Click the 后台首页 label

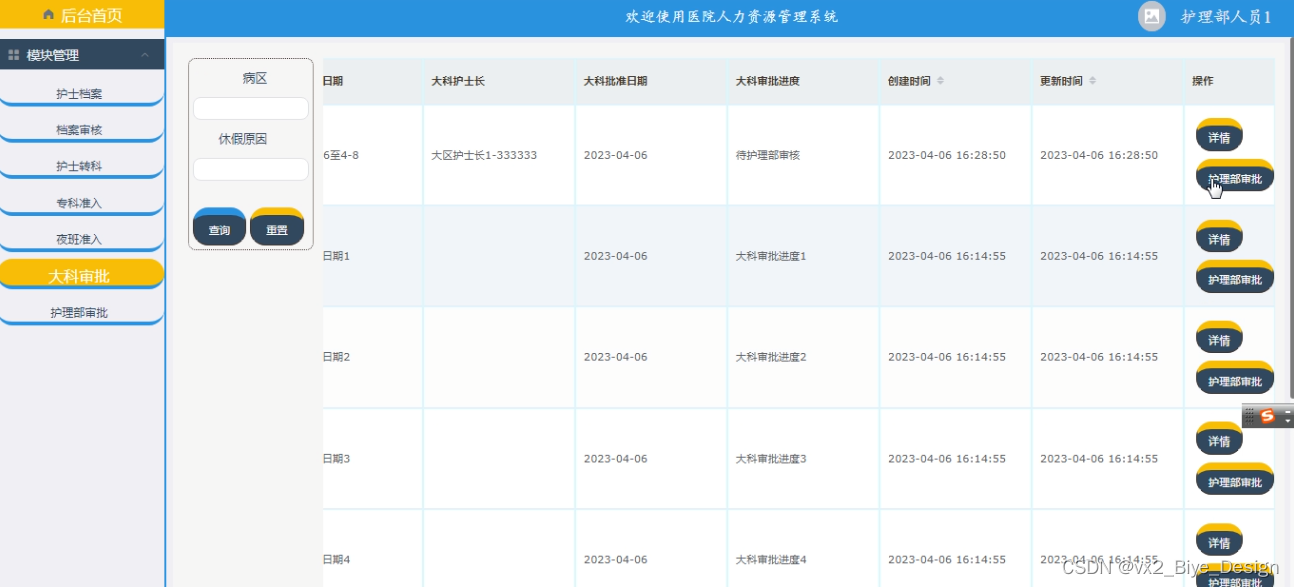pyautogui.click(x=92, y=15)
